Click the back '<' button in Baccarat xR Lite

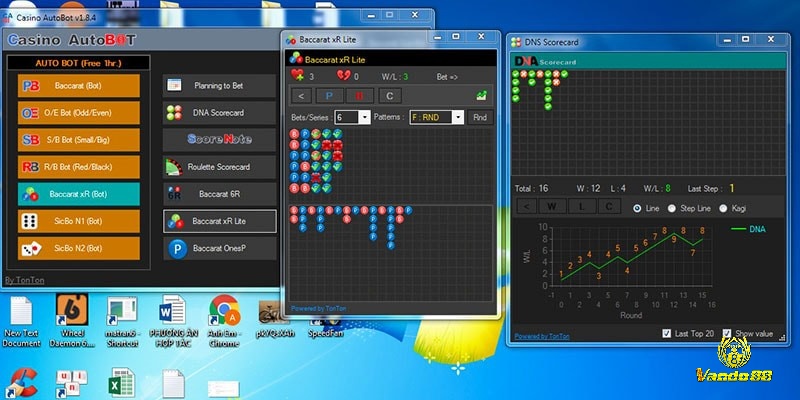[301, 96]
